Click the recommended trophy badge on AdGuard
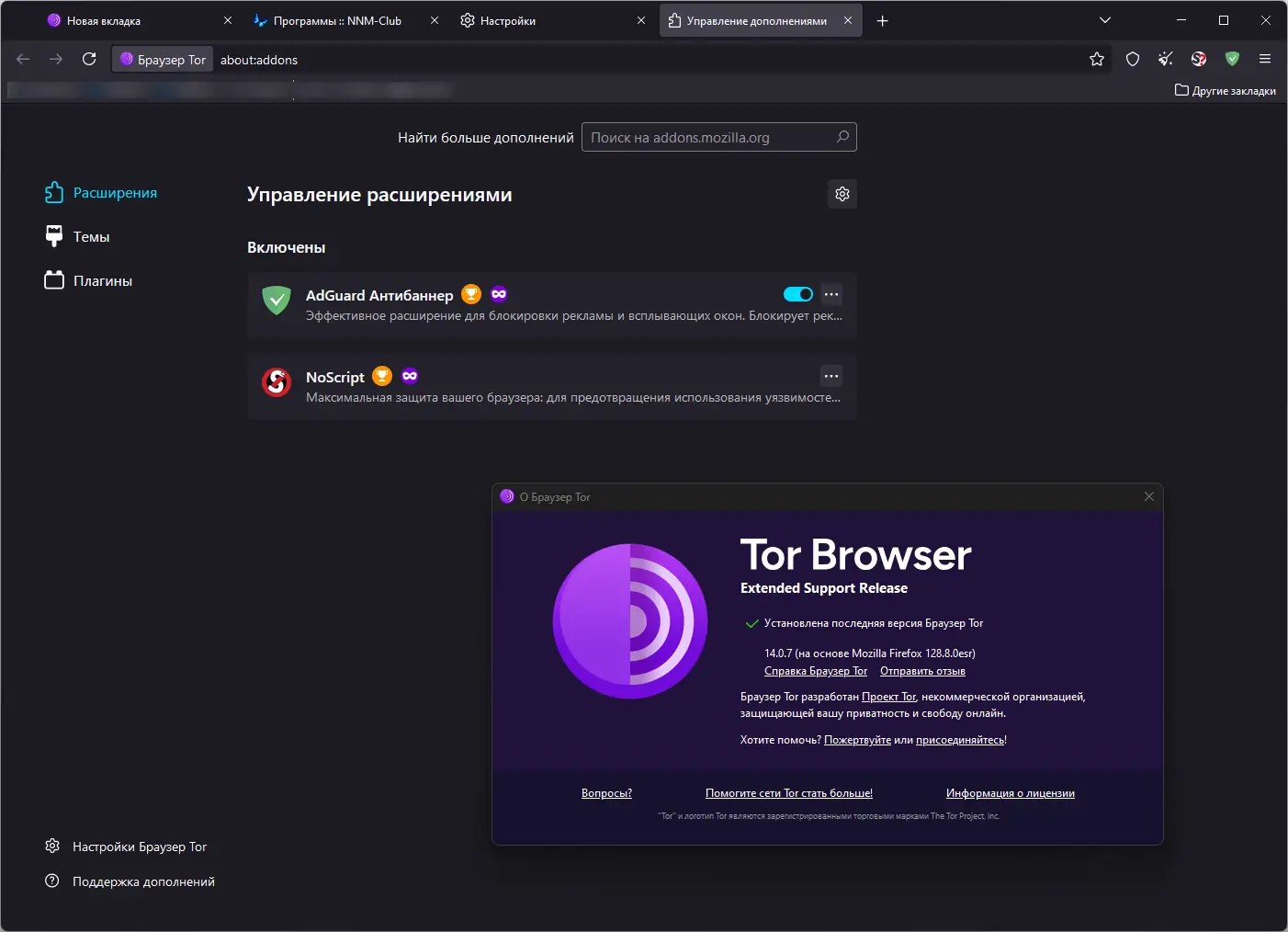Viewport: 1288px width, 932px height. click(471, 294)
